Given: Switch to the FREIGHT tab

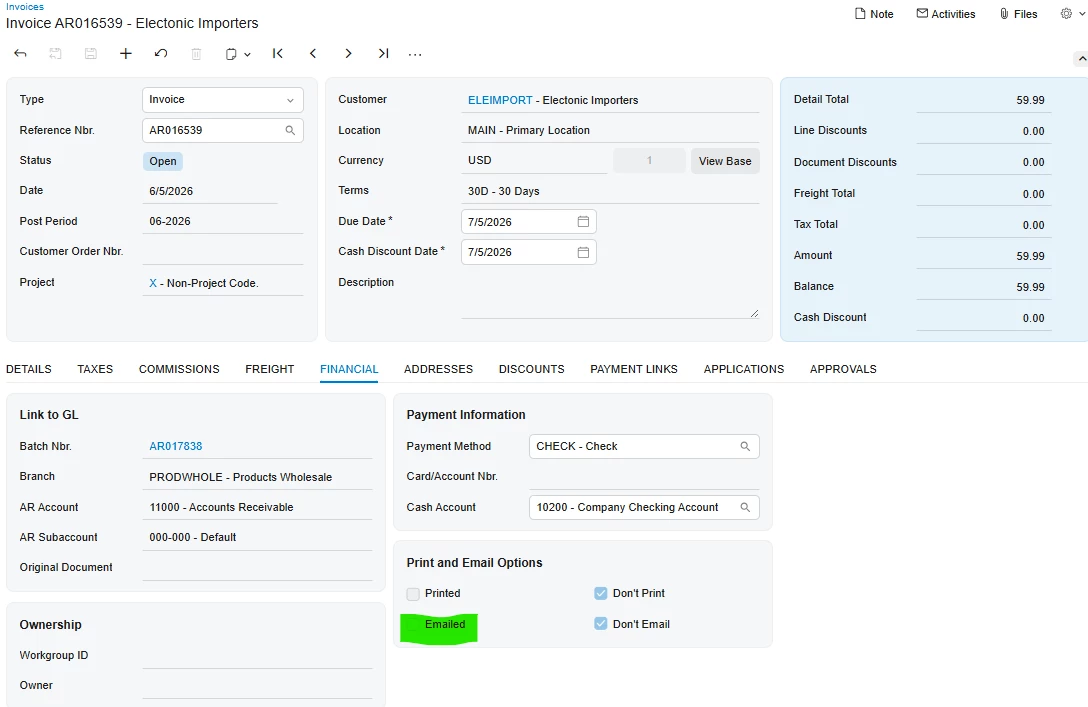Looking at the screenshot, I should (x=269, y=369).
